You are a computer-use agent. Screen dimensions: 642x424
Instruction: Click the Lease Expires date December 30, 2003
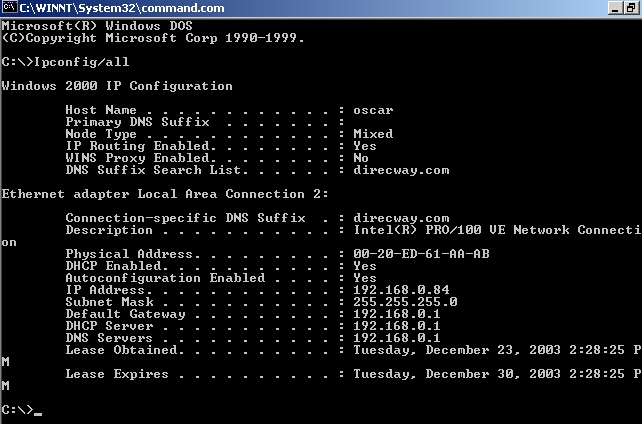(493, 374)
